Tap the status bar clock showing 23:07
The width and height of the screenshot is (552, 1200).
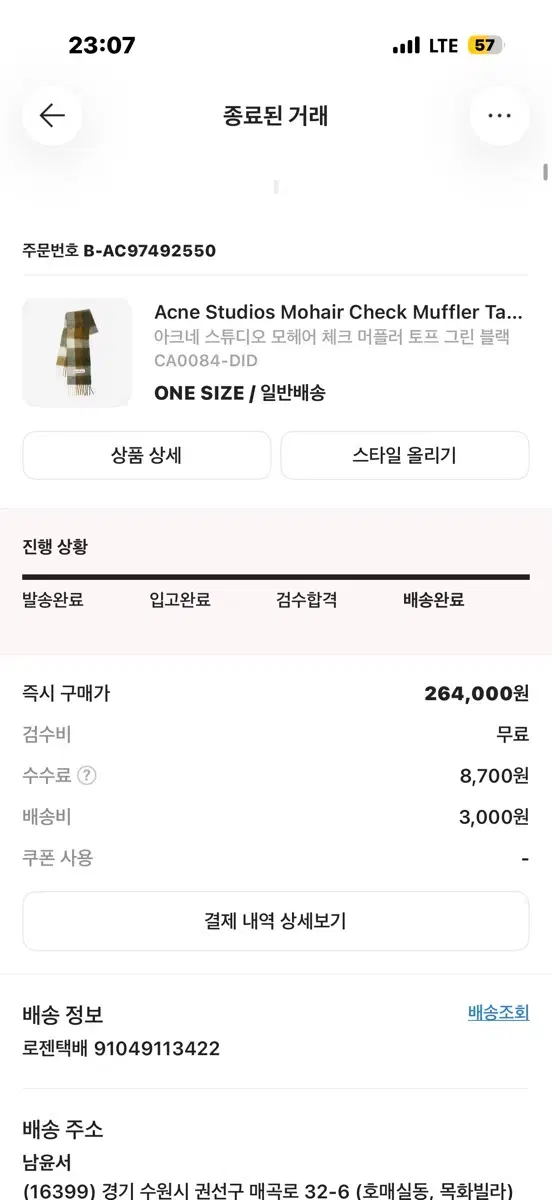102,45
